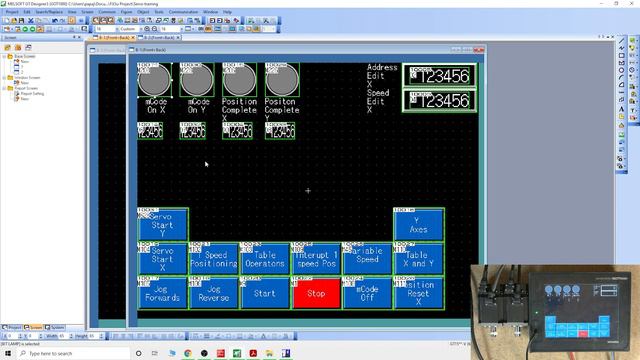Click the Open project toolbar icon

[x=14, y=20]
